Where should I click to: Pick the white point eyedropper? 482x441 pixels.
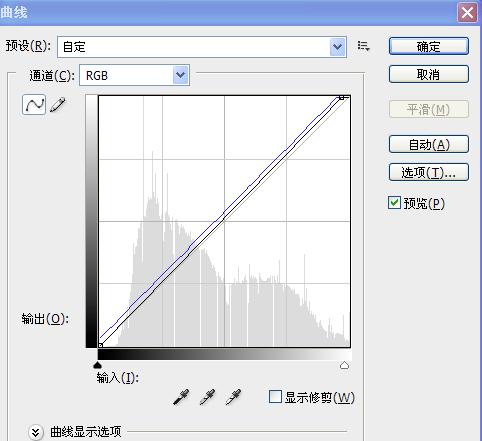[233, 397]
